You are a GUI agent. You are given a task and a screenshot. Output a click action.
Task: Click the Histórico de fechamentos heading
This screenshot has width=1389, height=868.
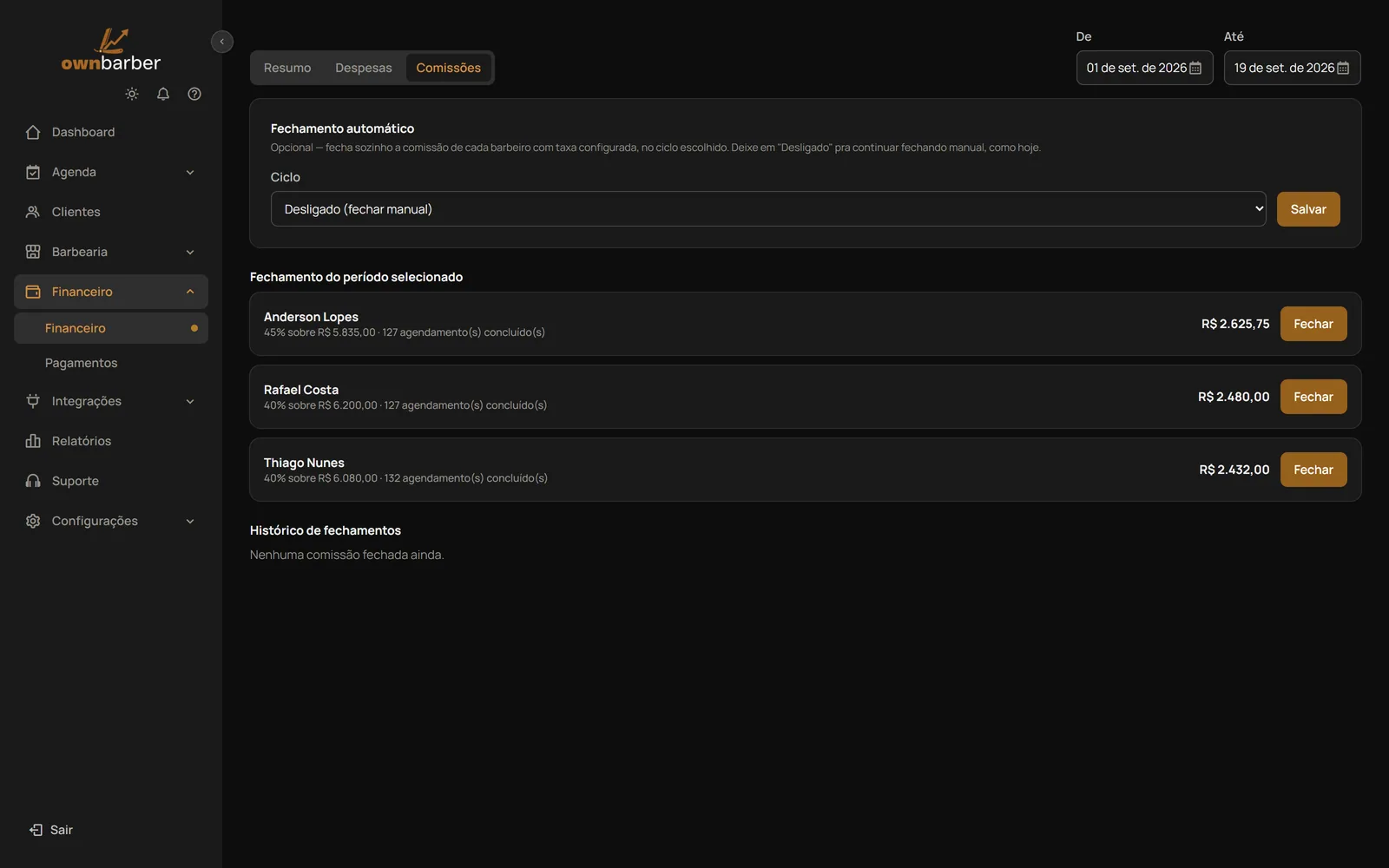click(326, 530)
